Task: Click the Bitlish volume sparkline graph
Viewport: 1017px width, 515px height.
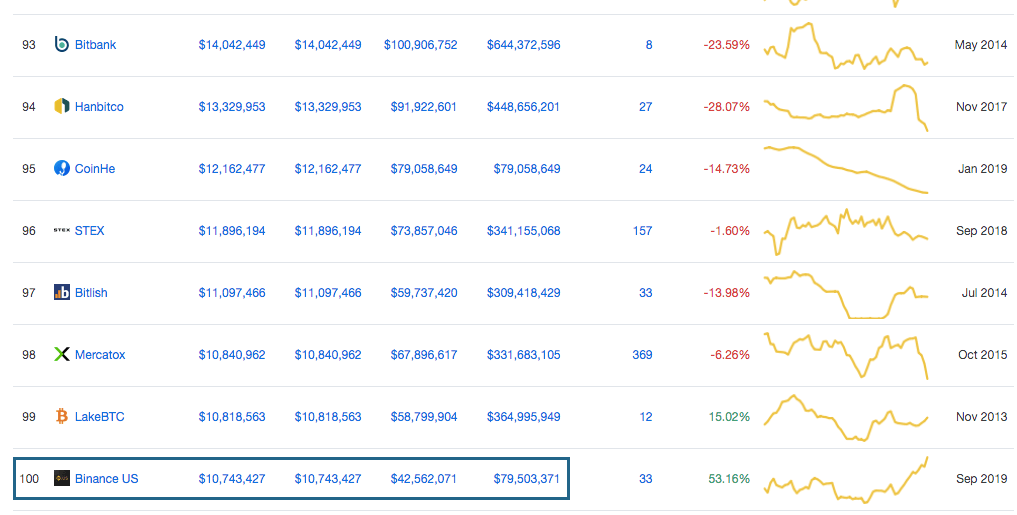Action: [846, 294]
